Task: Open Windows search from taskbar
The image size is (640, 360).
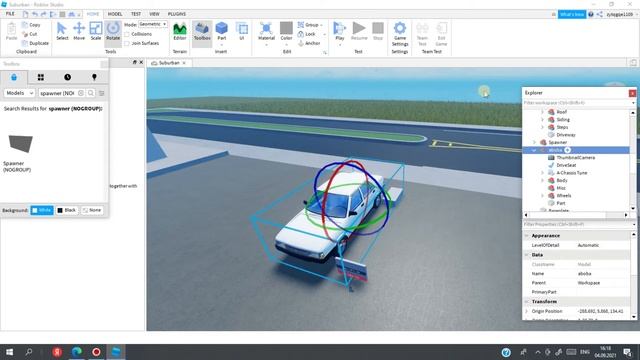Action: coord(29,352)
